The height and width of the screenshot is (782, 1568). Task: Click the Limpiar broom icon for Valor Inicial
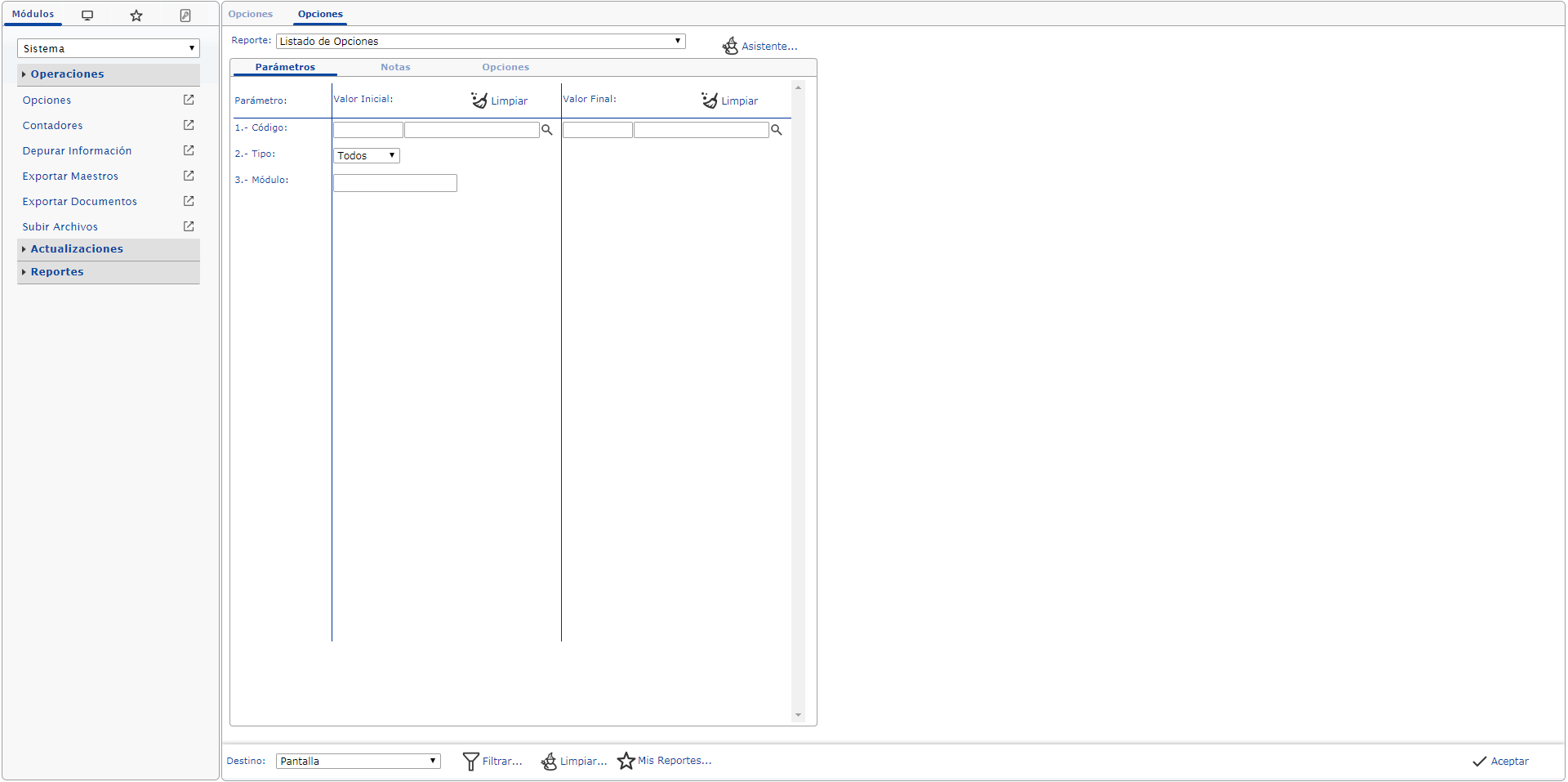coord(479,100)
